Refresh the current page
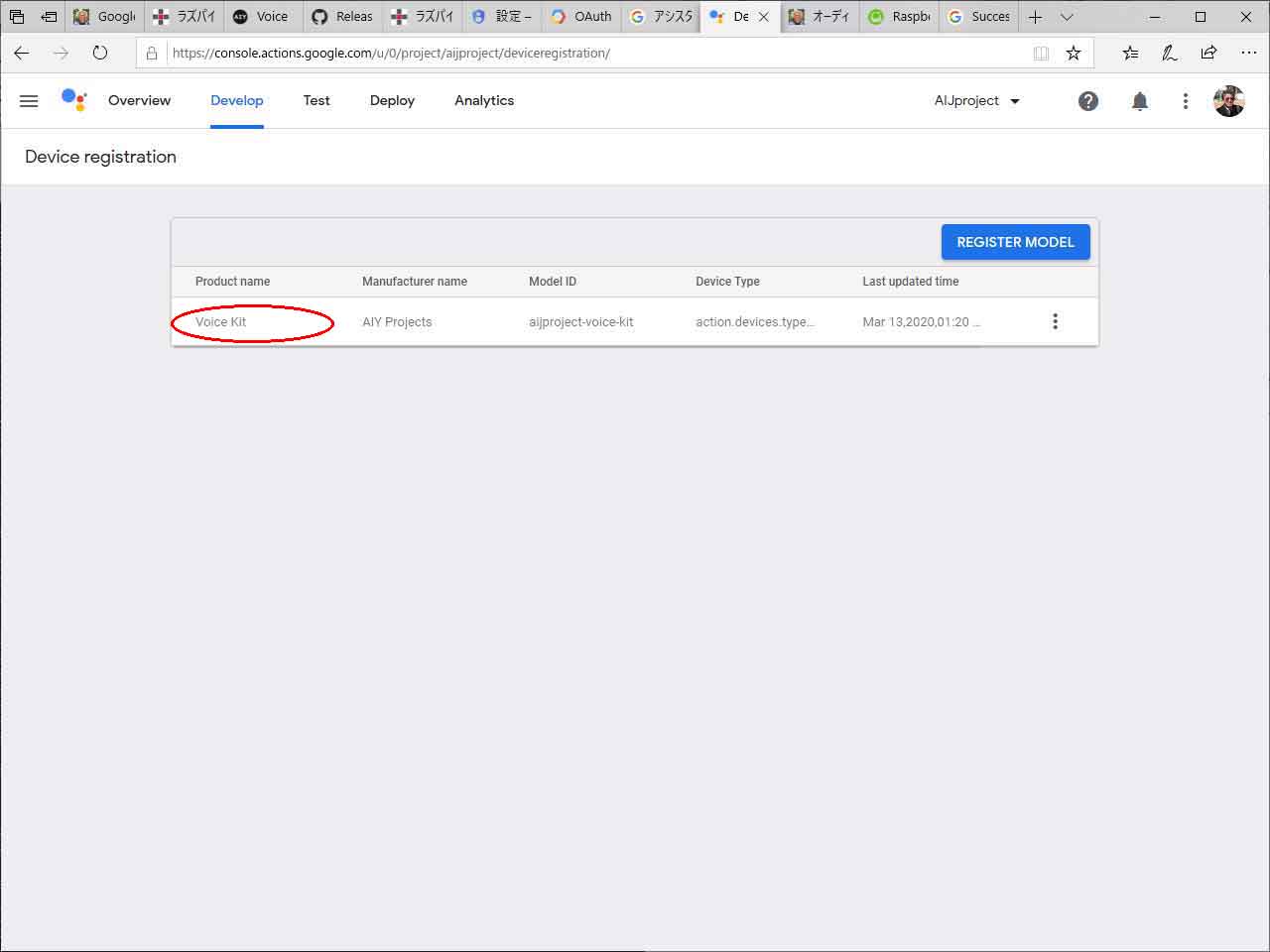Image resolution: width=1270 pixels, height=952 pixels. pyautogui.click(x=100, y=53)
